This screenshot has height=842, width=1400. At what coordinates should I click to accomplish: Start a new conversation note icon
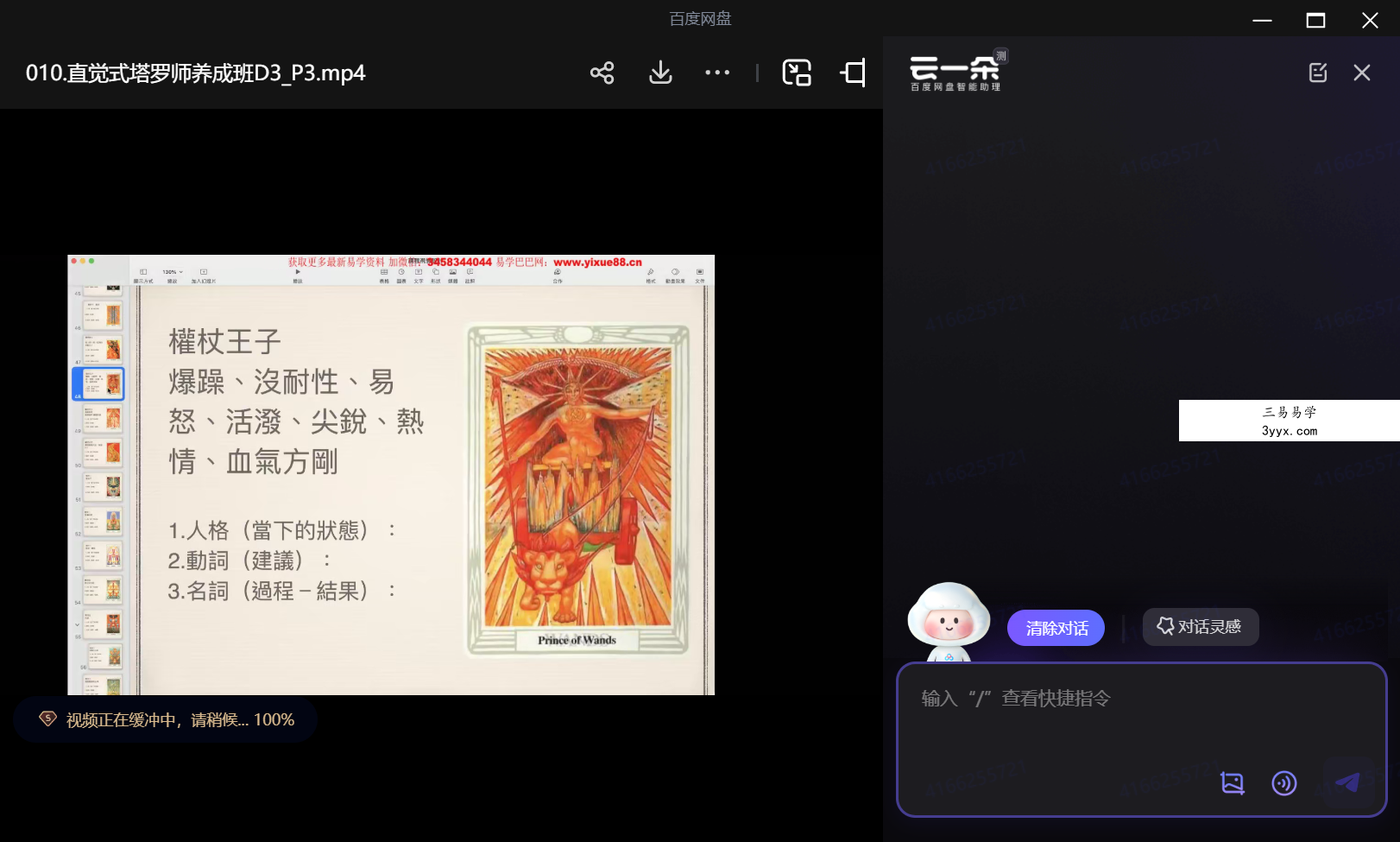1318,73
